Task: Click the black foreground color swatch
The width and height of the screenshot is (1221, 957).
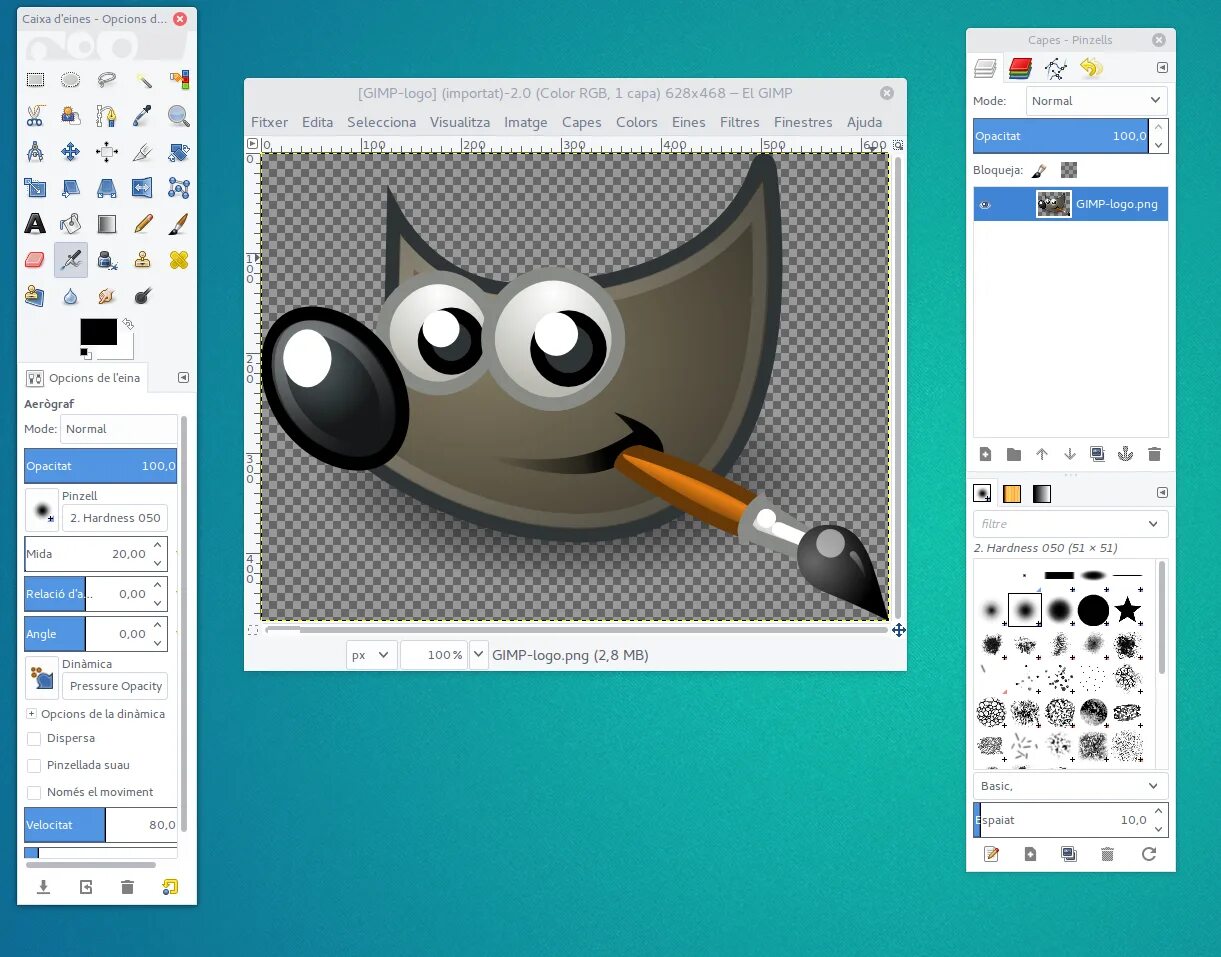Action: (98, 332)
